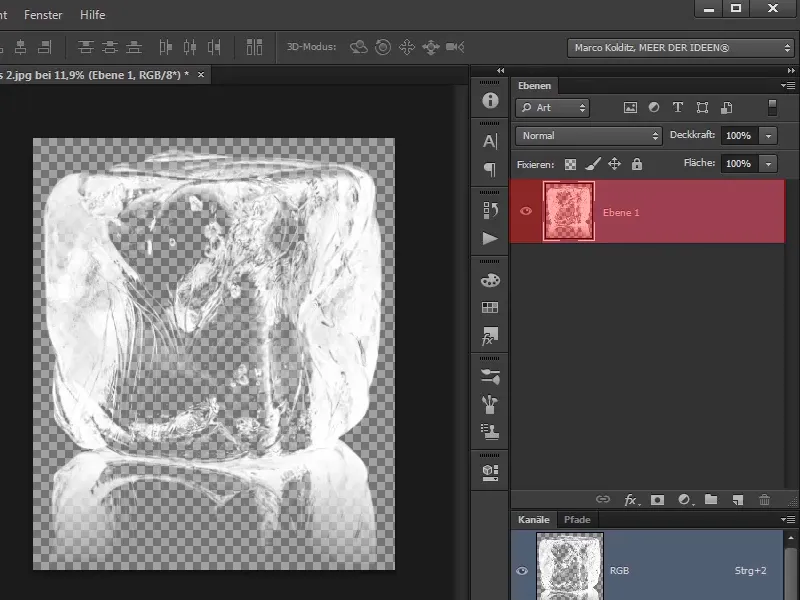
Task: Select Ebene 1 layer thumbnail
Action: coord(569,211)
